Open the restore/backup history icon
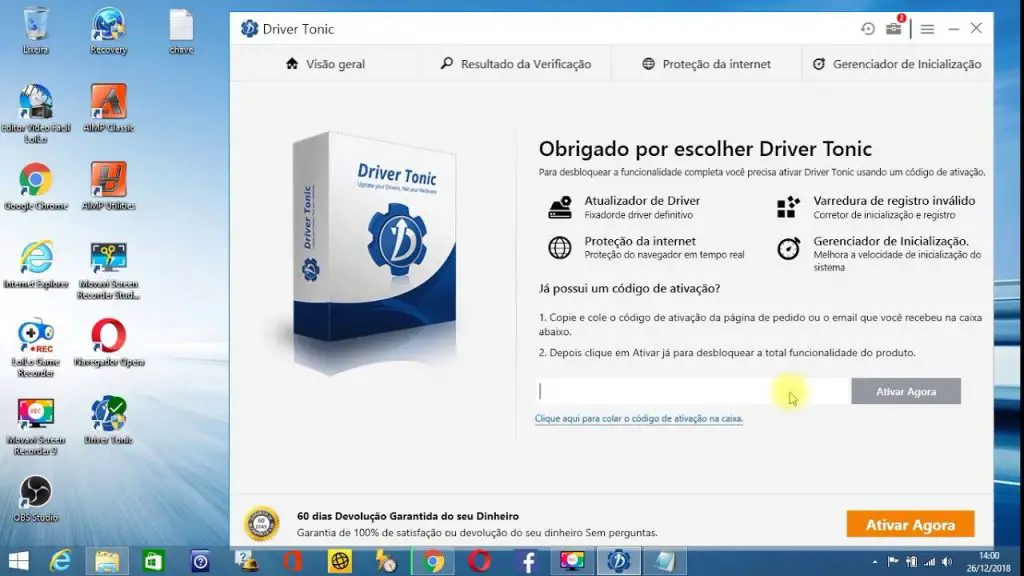 tap(867, 29)
